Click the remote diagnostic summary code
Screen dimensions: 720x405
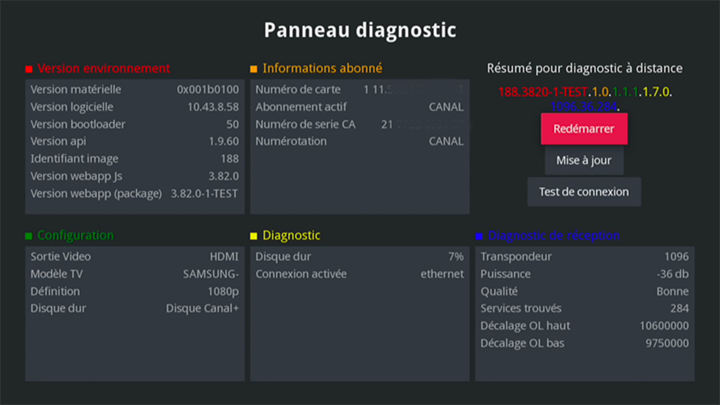click(585, 98)
